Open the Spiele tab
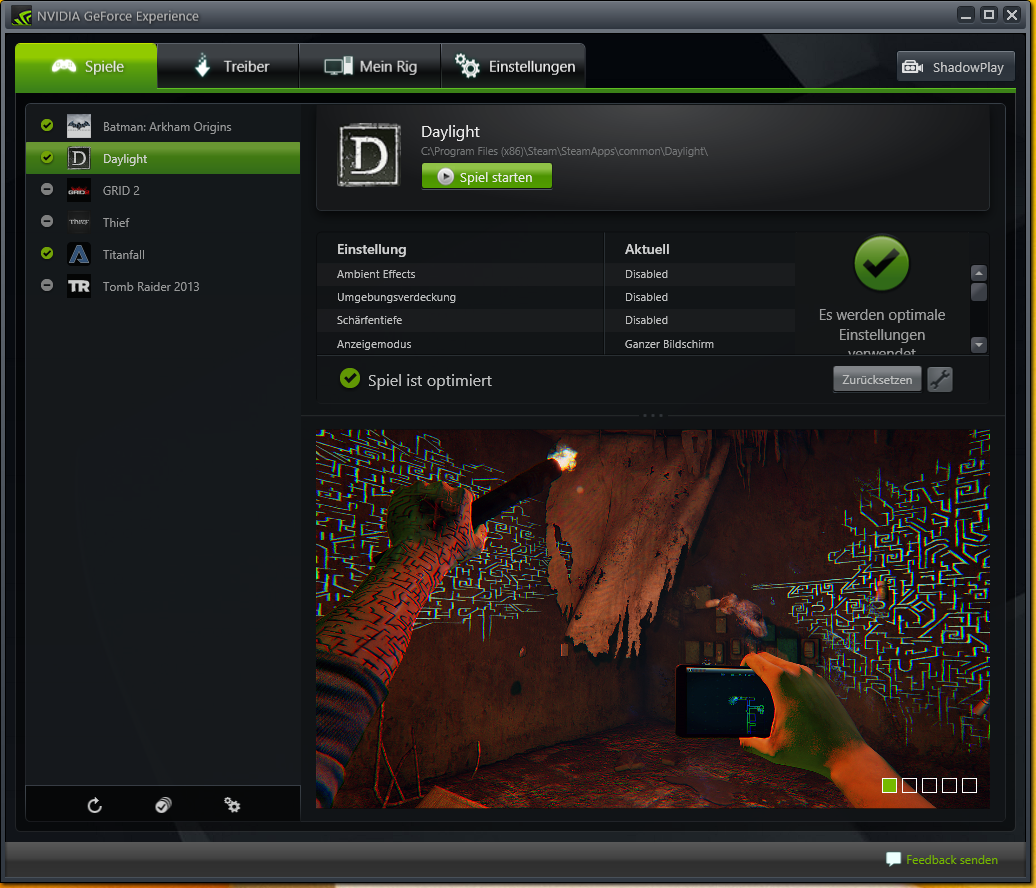Screen dimensions: 1036x888 click(86, 66)
